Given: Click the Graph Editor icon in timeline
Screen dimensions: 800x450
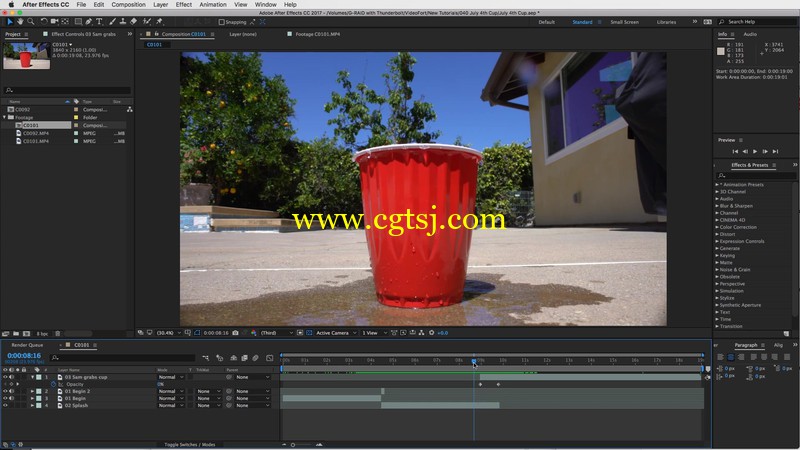Looking at the screenshot, I should 270,358.
